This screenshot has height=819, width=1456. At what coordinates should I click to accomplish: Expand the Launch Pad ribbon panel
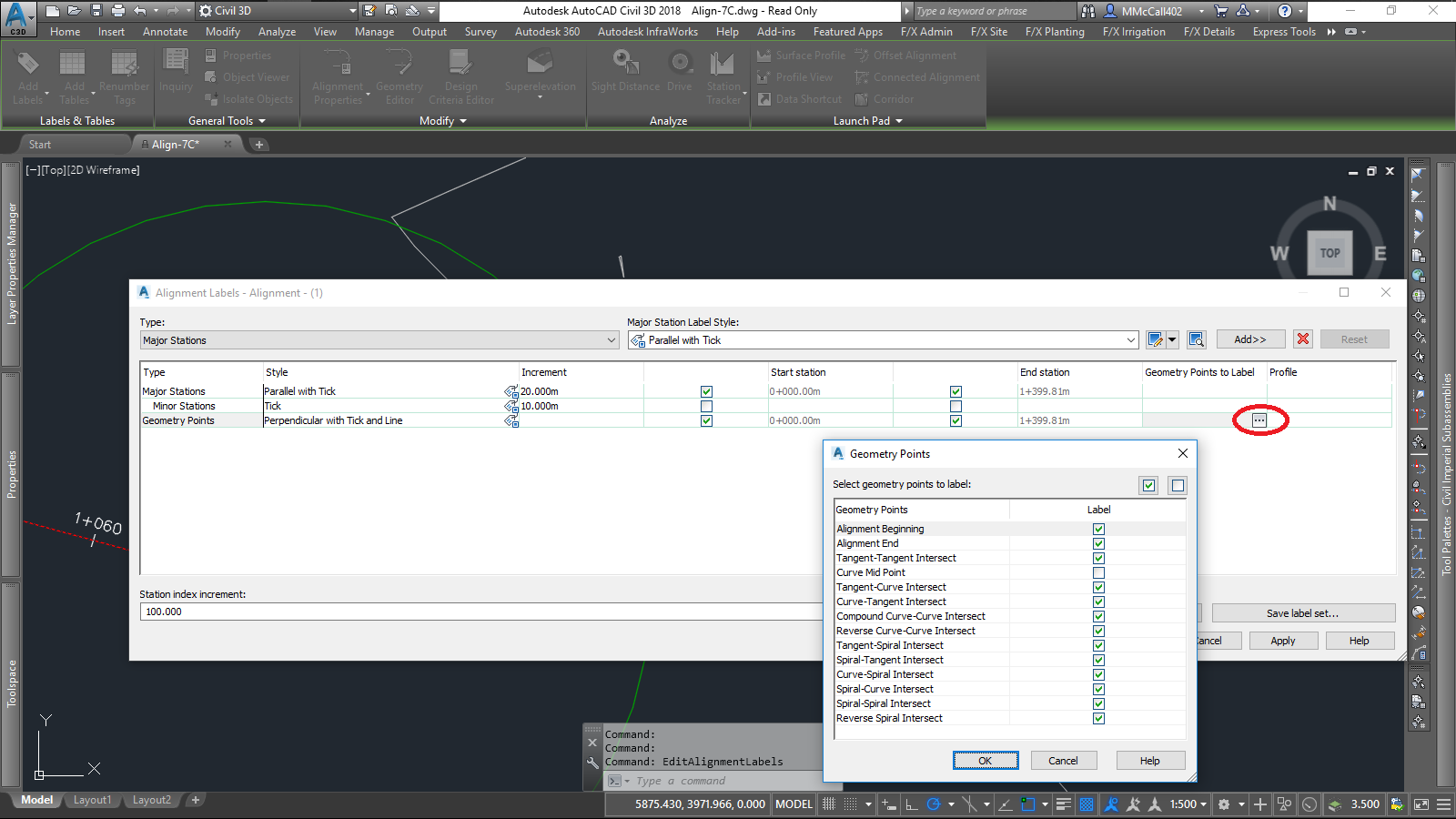pyautogui.click(x=868, y=120)
